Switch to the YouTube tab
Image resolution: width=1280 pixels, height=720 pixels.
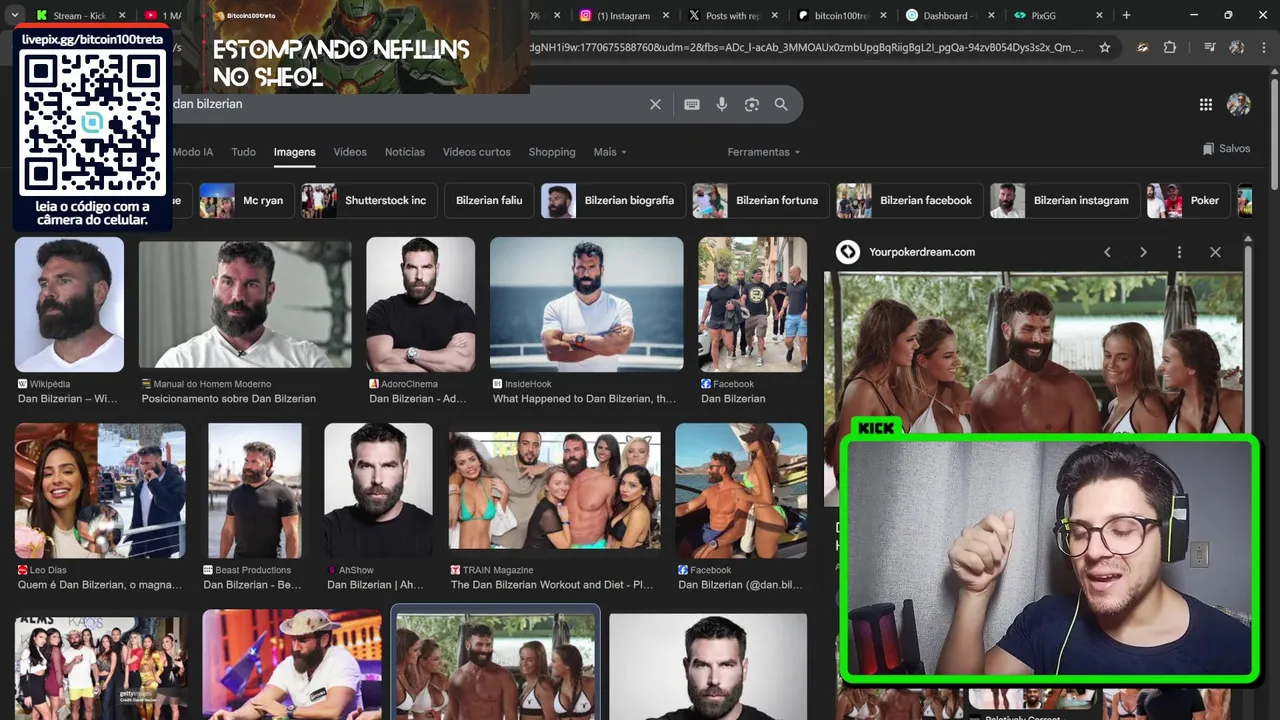click(x=163, y=15)
